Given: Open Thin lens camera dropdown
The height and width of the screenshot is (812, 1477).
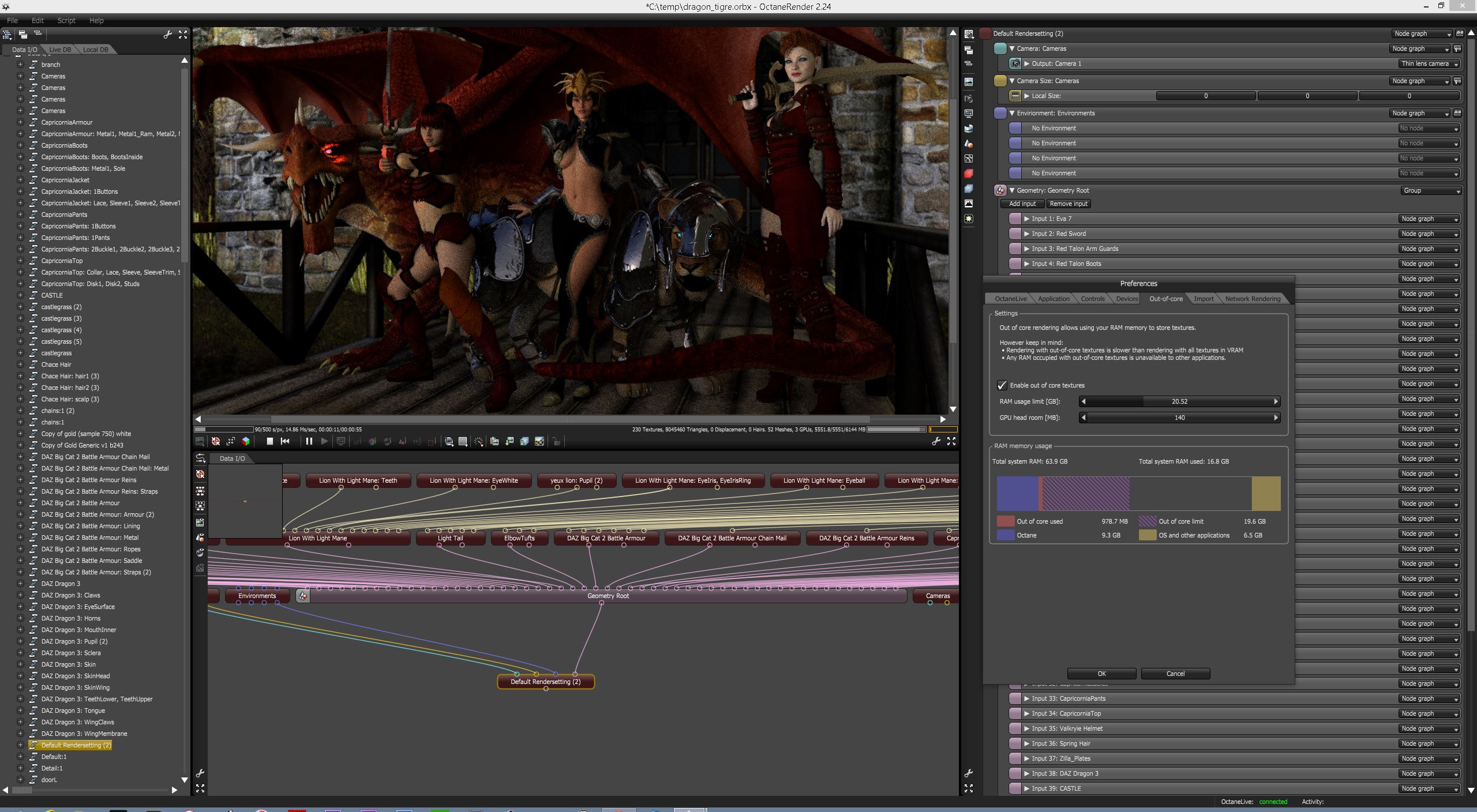Looking at the screenshot, I should (x=1429, y=63).
